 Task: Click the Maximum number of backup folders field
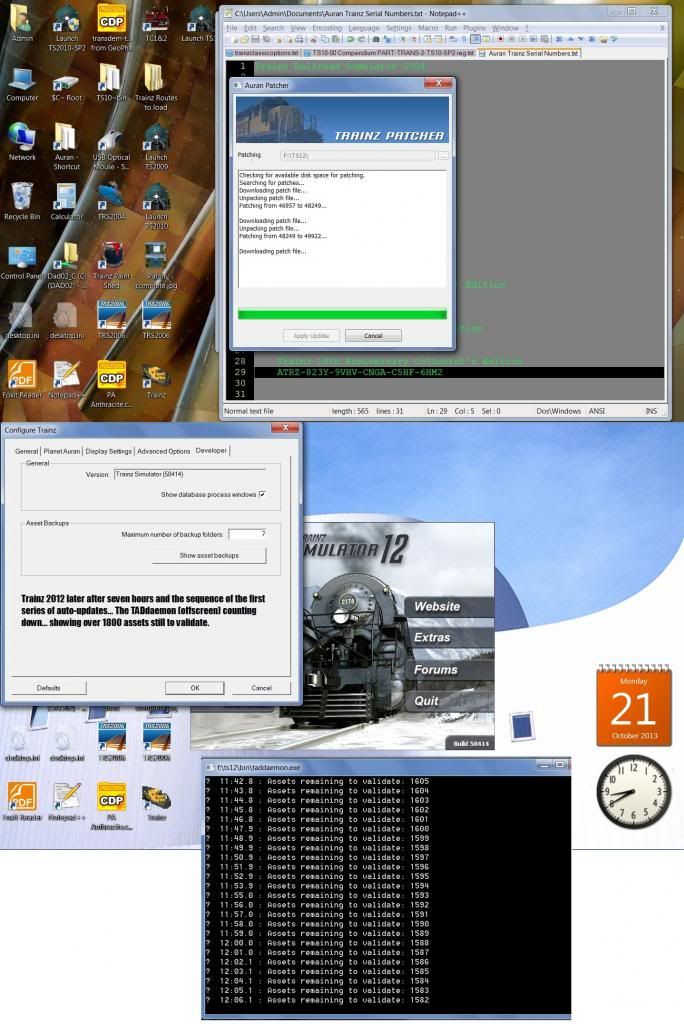(247, 534)
